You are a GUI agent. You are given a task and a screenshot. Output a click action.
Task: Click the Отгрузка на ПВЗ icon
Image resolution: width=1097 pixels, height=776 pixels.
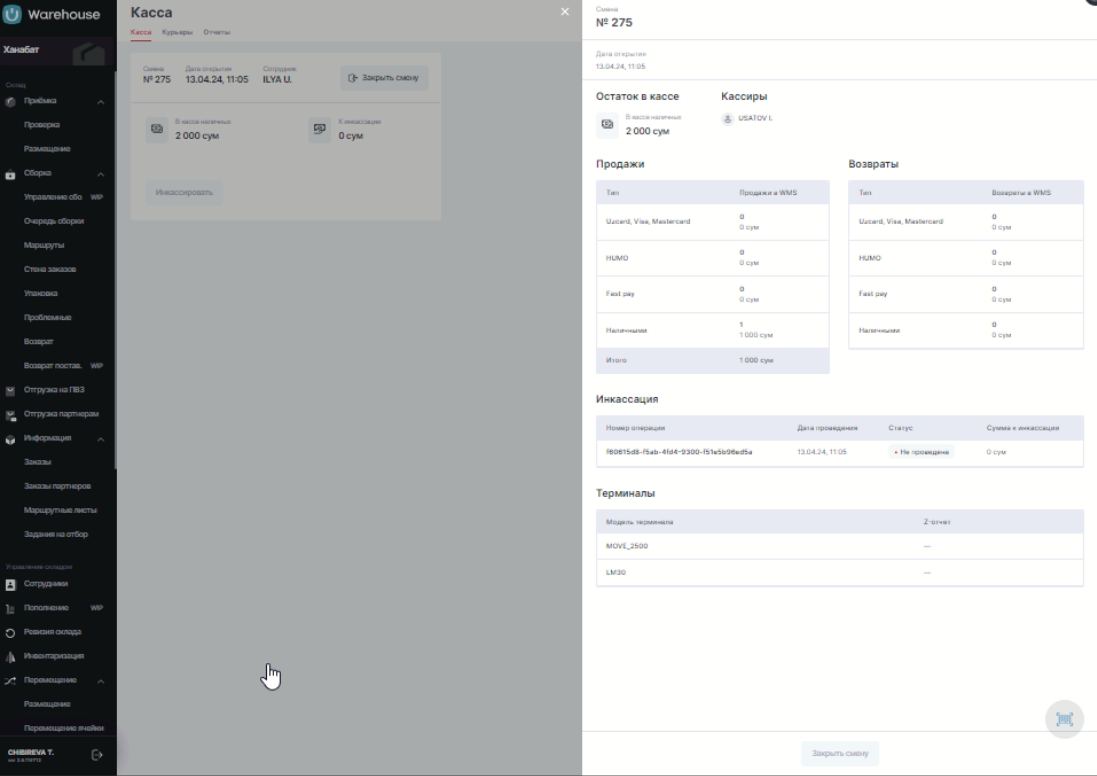(x=10, y=390)
